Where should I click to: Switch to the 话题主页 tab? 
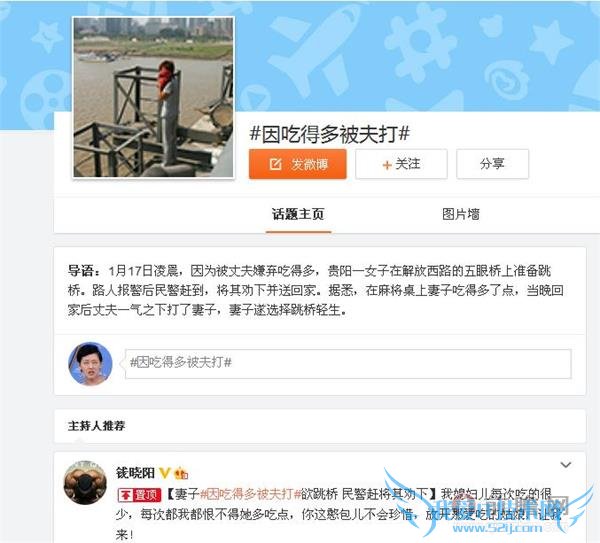298,214
